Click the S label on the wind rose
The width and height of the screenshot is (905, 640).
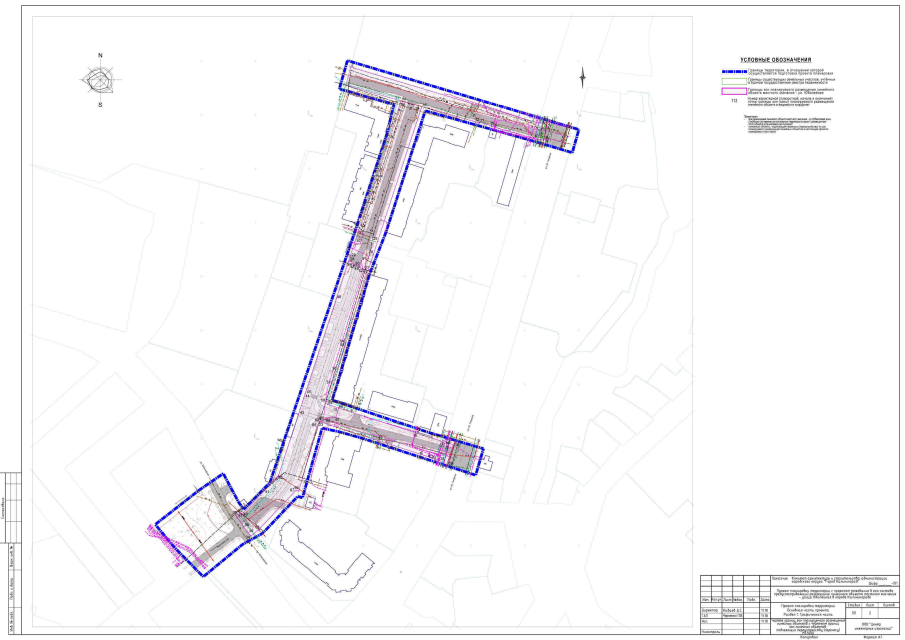[x=100, y=104]
